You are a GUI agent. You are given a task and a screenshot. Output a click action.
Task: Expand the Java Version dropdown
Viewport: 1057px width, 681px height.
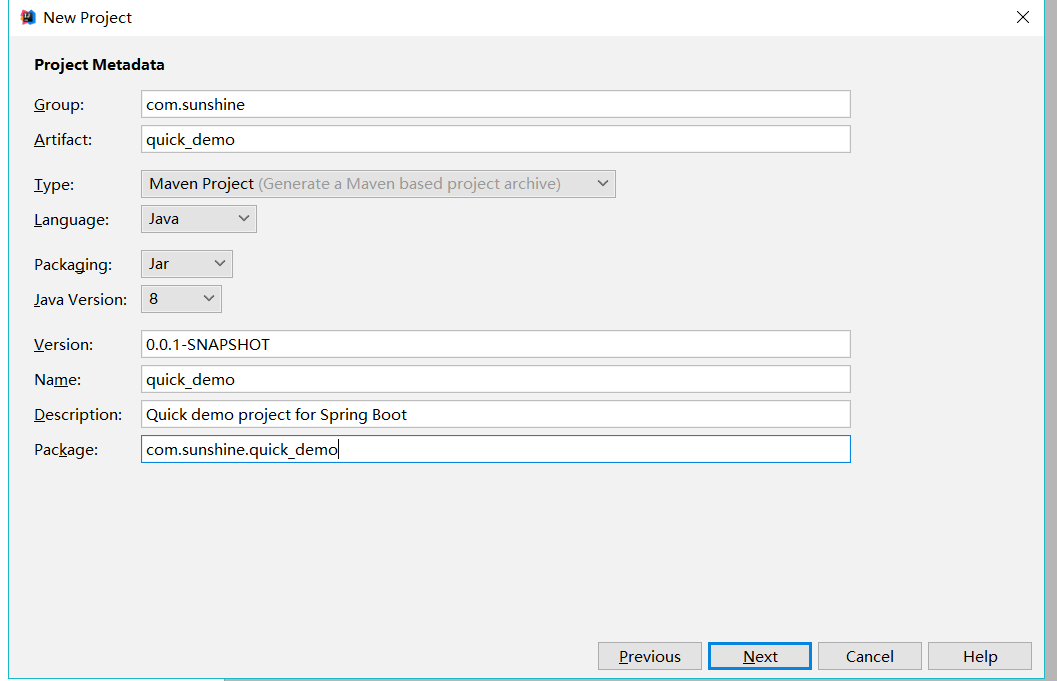(181, 299)
